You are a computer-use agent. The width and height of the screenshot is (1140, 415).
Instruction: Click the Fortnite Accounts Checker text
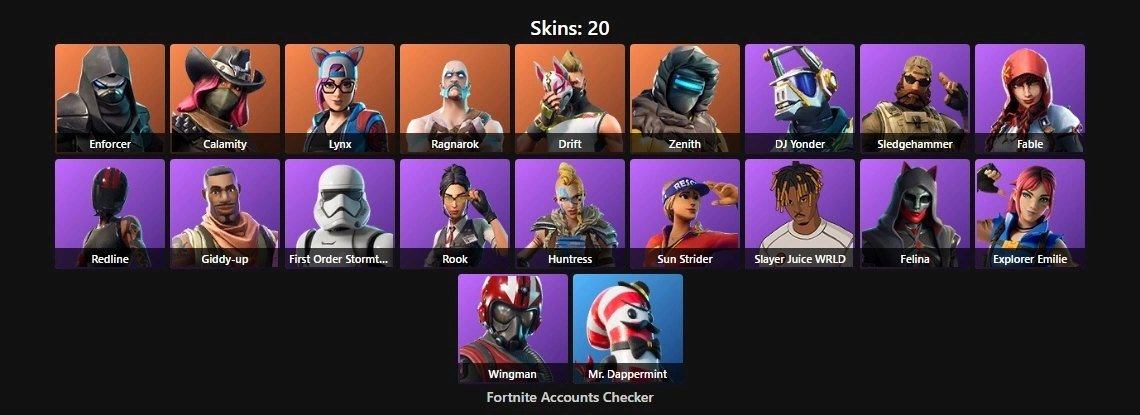point(570,397)
